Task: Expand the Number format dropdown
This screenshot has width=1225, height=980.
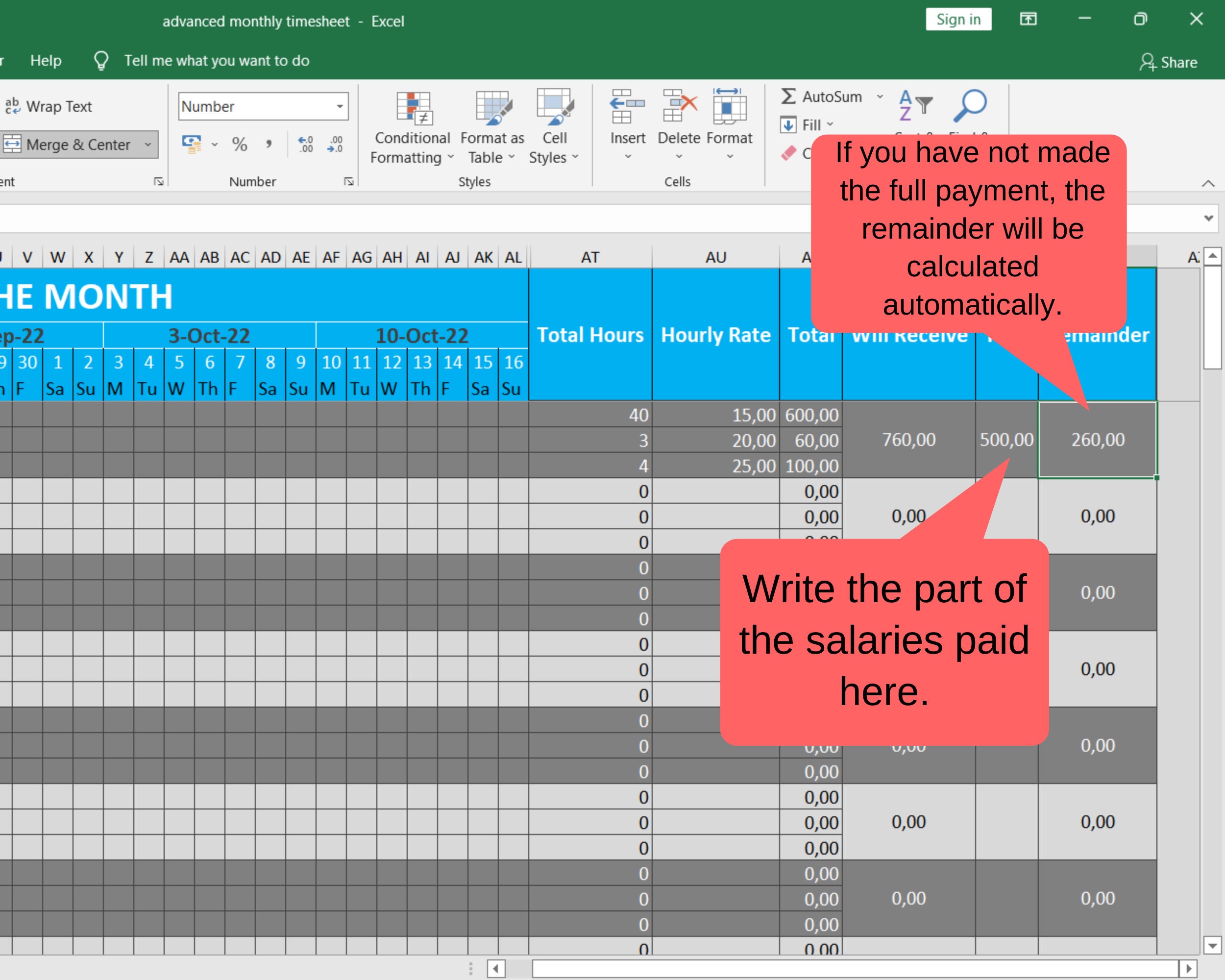Action: (x=340, y=106)
